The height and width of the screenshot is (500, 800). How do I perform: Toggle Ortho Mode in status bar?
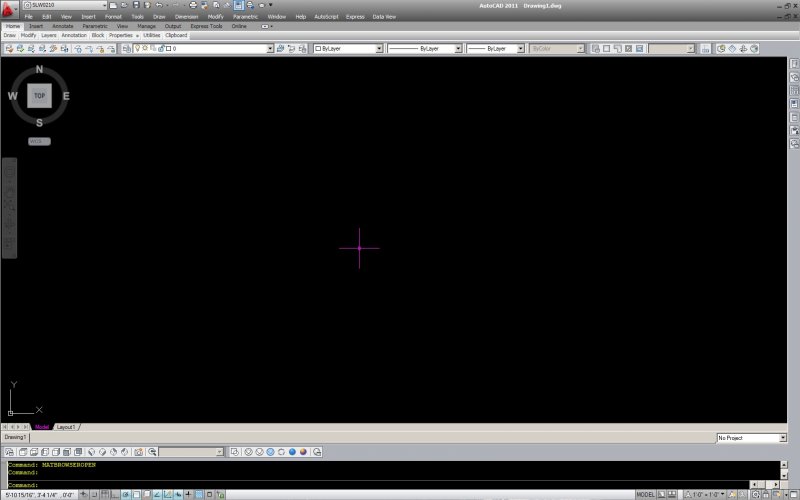click(115, 495)
